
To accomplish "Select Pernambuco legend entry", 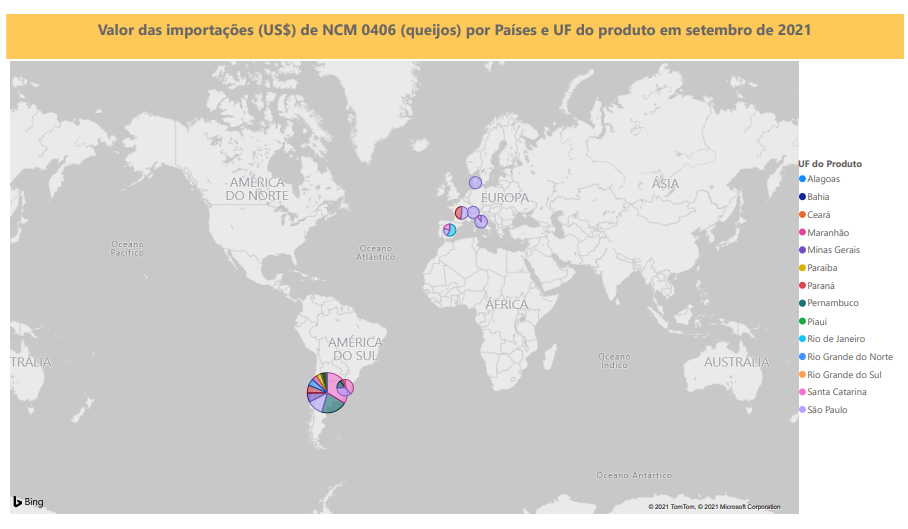I will tap(829, 303).
